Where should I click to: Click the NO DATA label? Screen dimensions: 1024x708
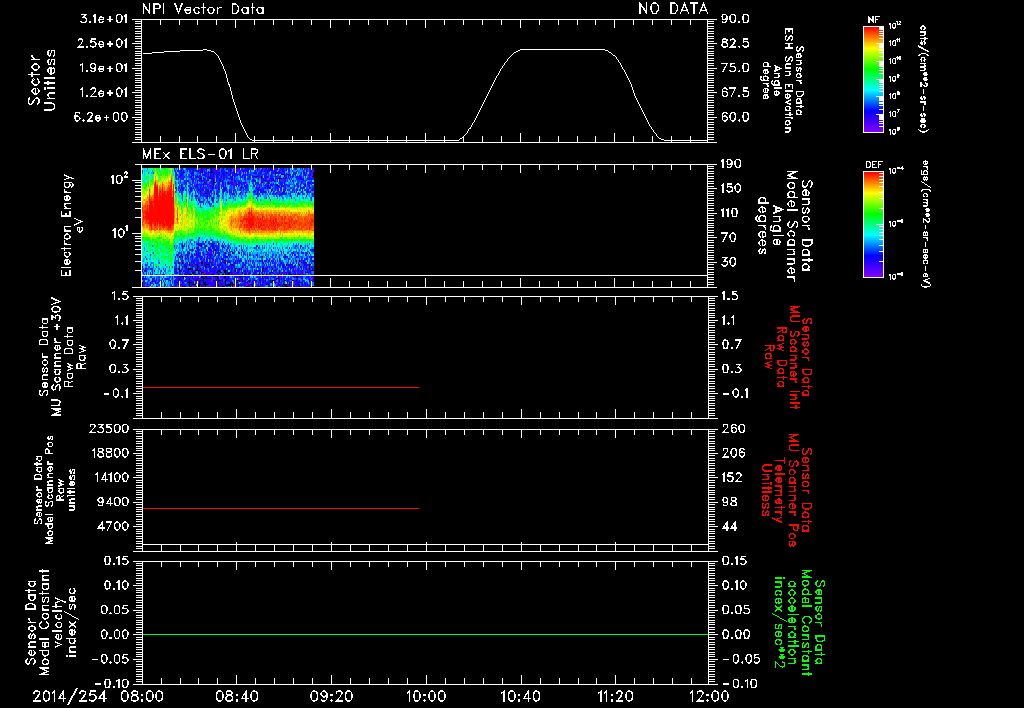(673, 8)
